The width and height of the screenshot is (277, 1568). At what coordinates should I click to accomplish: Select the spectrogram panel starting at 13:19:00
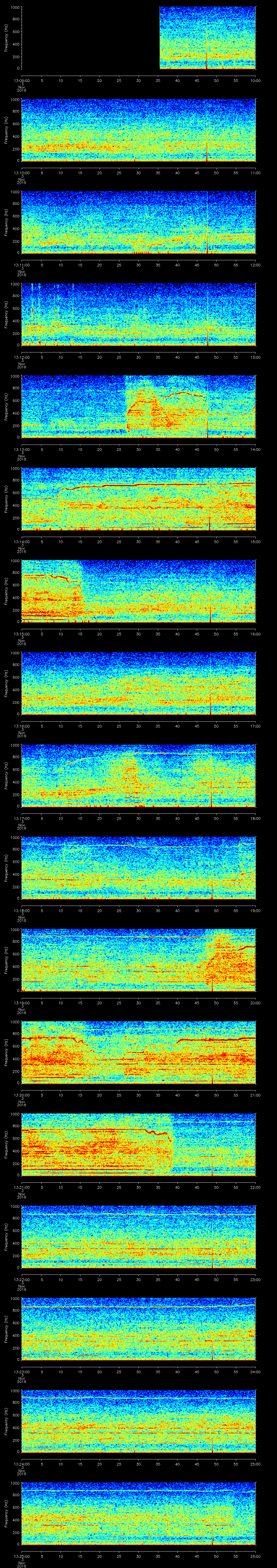[x=138, y=960]
